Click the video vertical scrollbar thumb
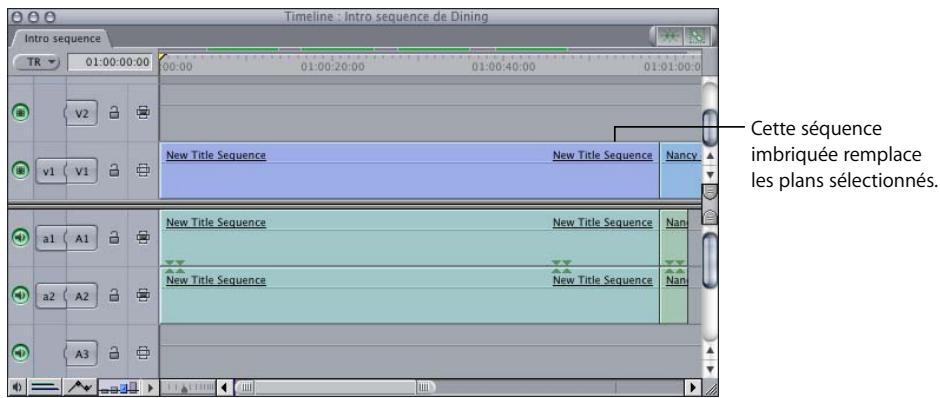940x398 pixels. (710, 127)
